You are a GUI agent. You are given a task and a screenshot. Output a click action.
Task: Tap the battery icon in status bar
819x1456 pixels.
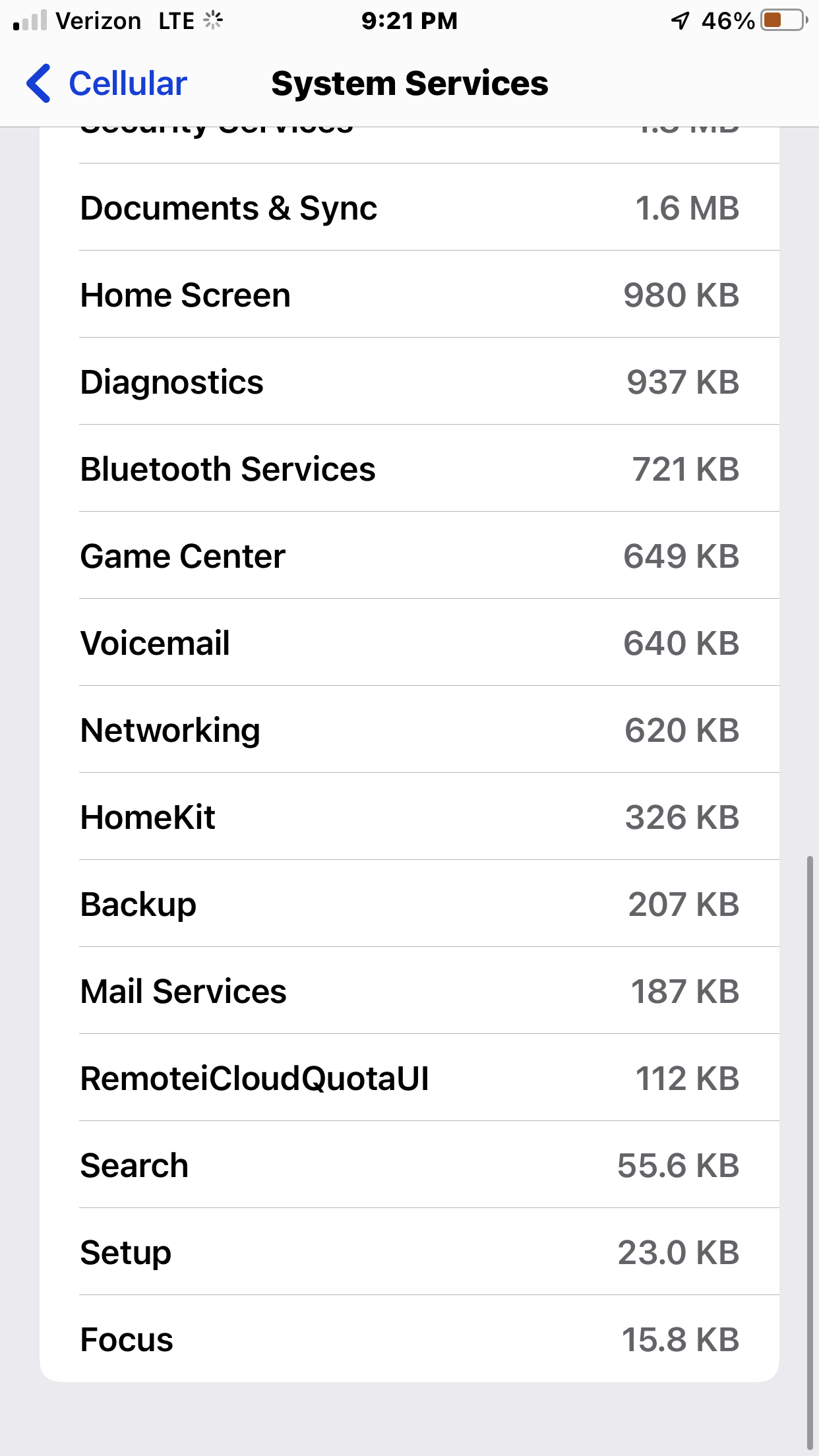point(783,20)
